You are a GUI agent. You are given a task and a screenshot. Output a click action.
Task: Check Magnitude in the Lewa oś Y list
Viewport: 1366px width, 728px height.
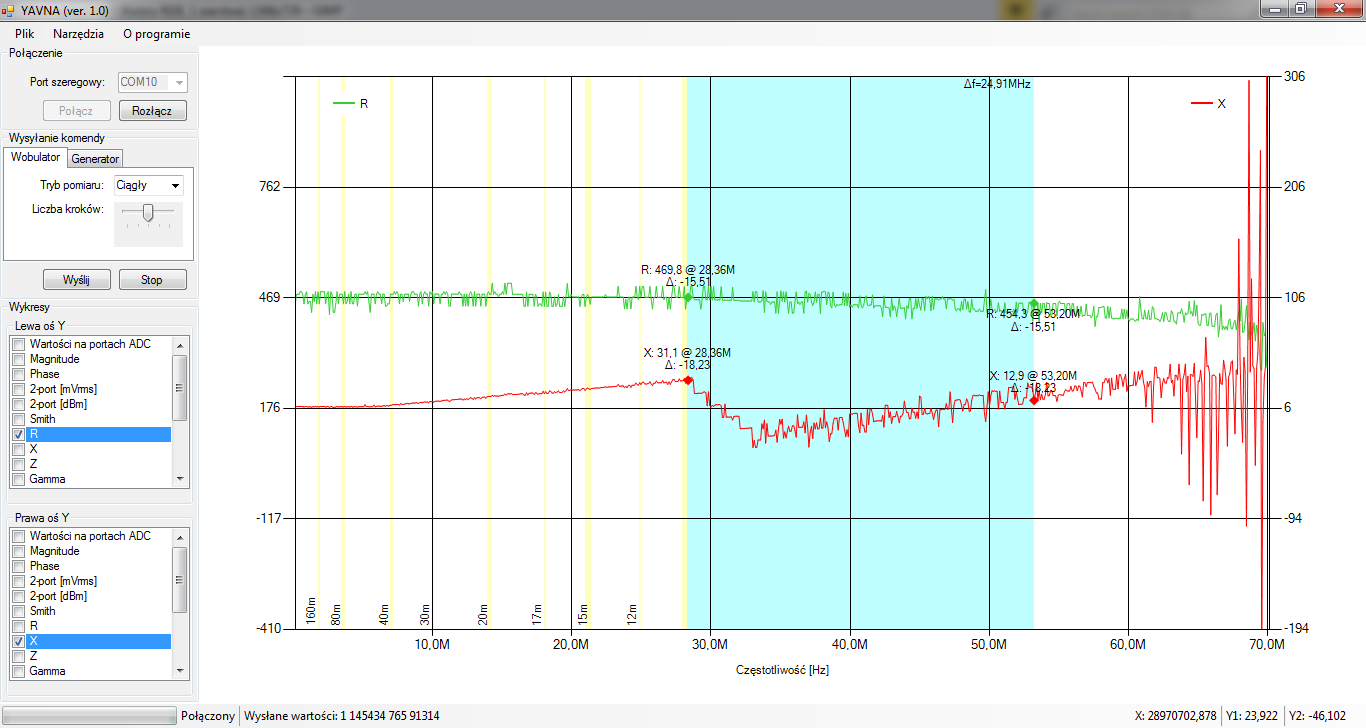18,359
